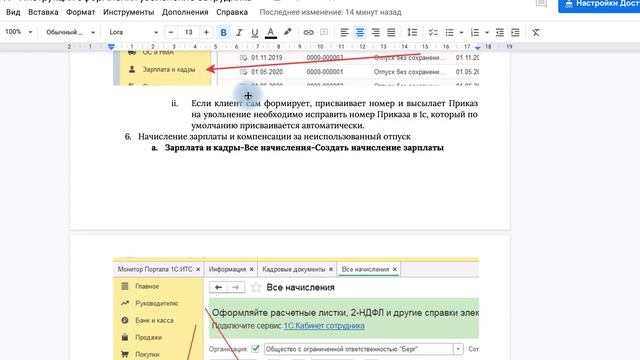Toggle underline formatting
This screenshot has height=360, width=640.
[255, 32]
